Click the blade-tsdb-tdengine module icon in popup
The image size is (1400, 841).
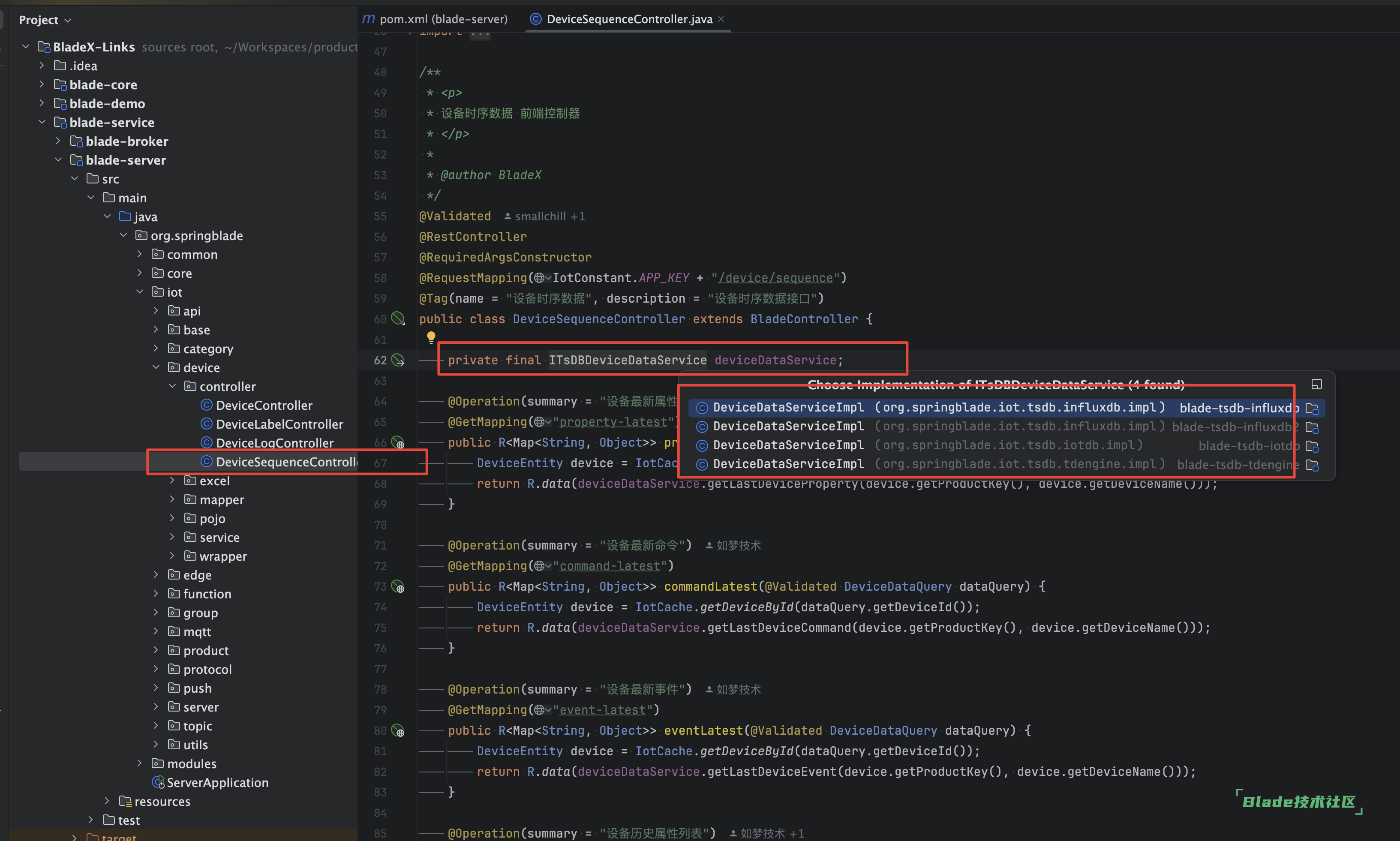(x=1312, y=465)
